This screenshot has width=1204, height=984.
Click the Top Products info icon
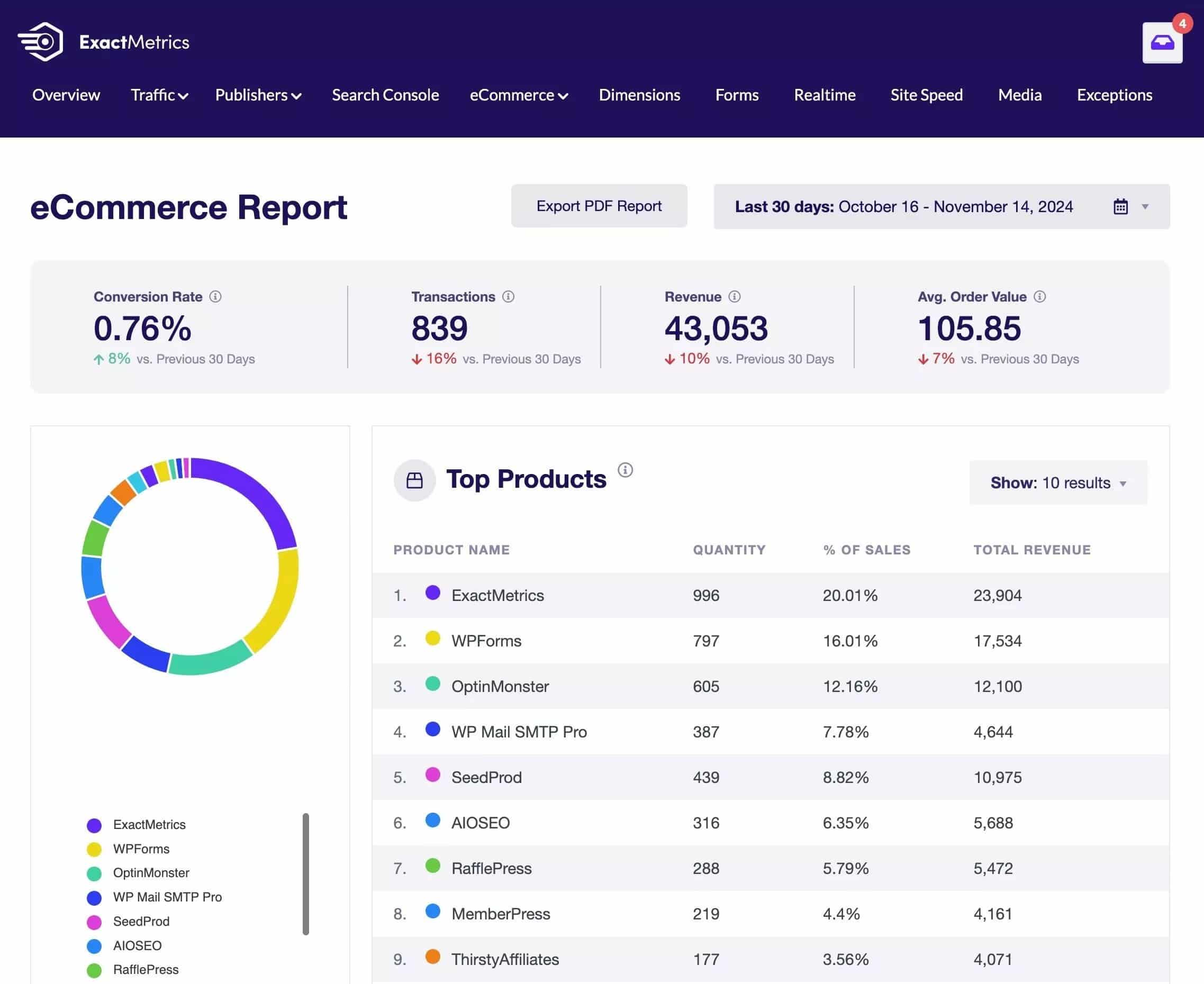(625, 470)
